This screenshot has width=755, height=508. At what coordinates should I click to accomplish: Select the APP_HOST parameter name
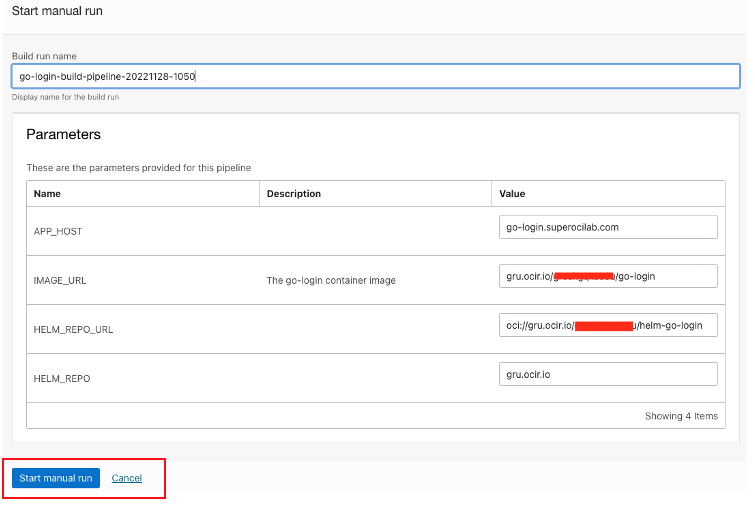point(58,232)
